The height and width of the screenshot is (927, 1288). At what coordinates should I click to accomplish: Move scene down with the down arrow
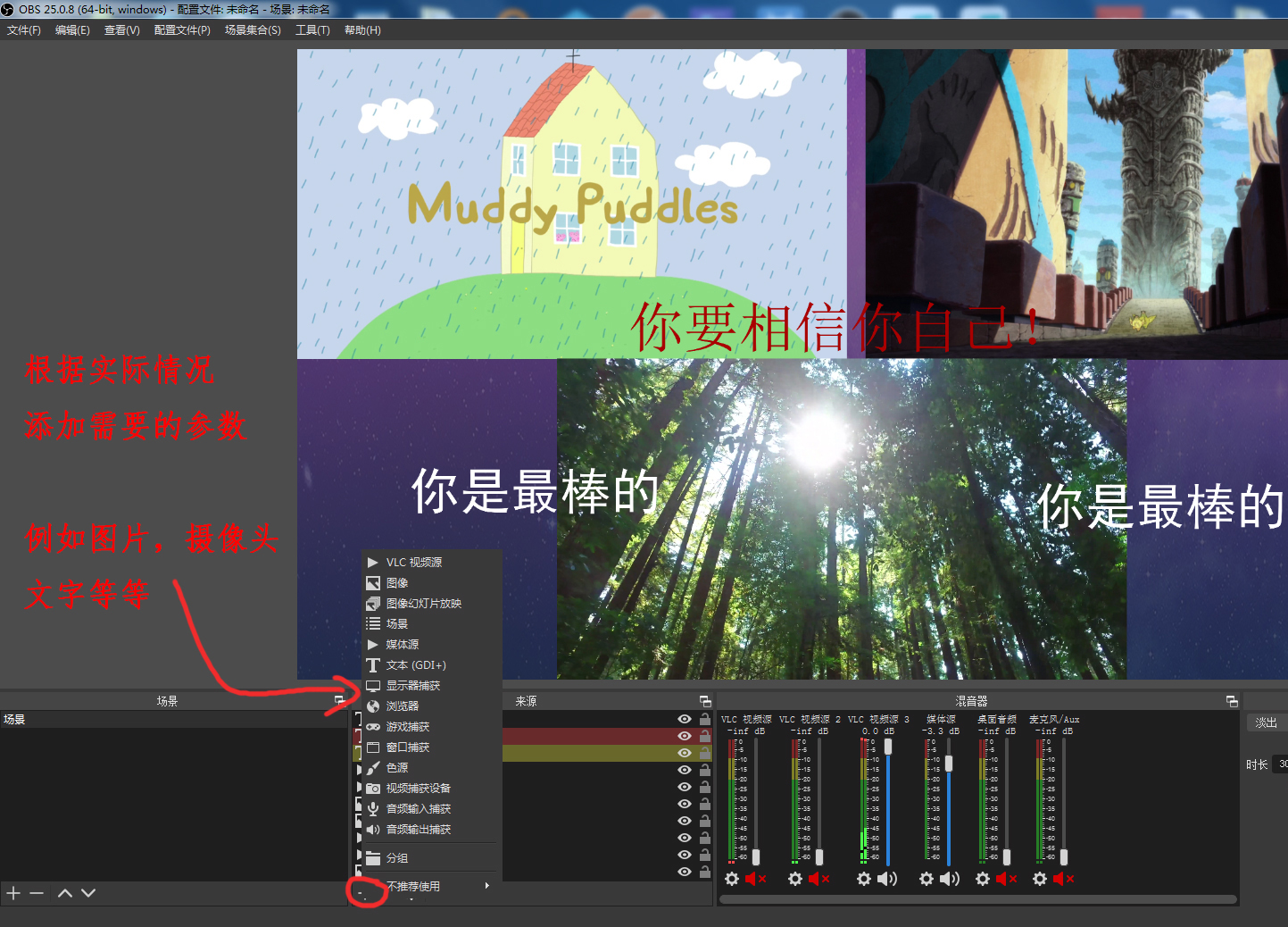[x=88, y=893]
